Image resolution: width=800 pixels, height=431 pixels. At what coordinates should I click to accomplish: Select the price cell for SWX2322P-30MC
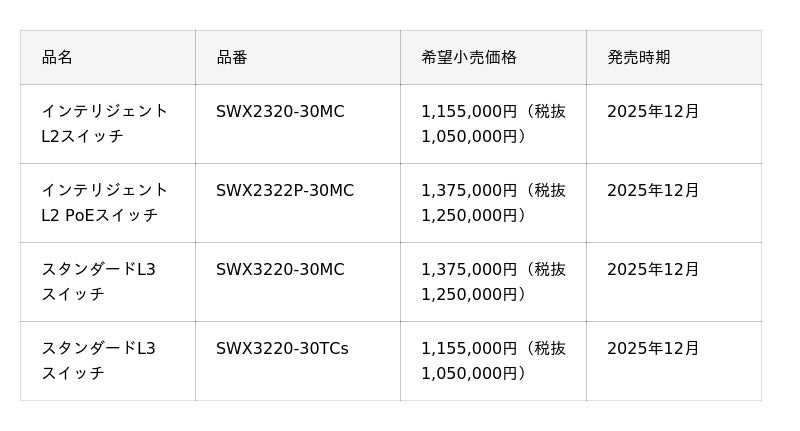tap(493, 203)
